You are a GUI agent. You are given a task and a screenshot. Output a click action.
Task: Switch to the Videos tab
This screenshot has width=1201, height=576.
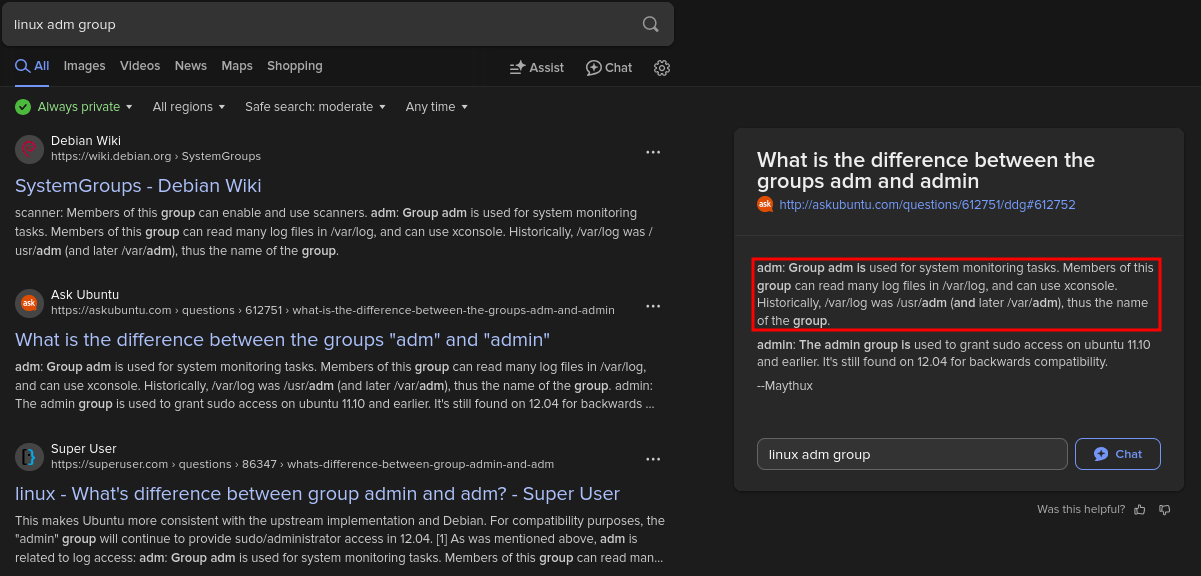click(140, 66)
